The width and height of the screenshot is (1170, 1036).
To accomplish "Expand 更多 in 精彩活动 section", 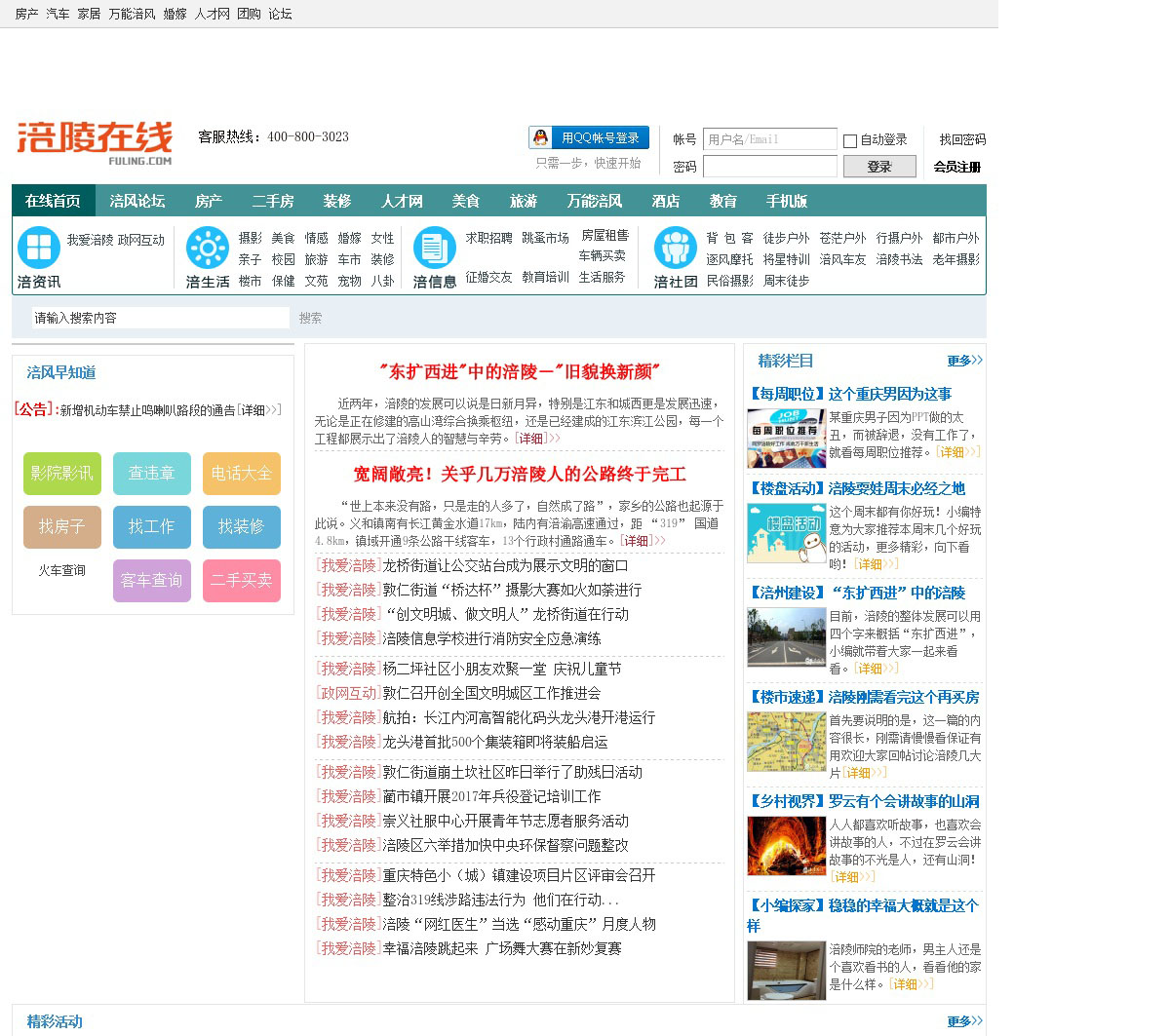I will 964,1021.
